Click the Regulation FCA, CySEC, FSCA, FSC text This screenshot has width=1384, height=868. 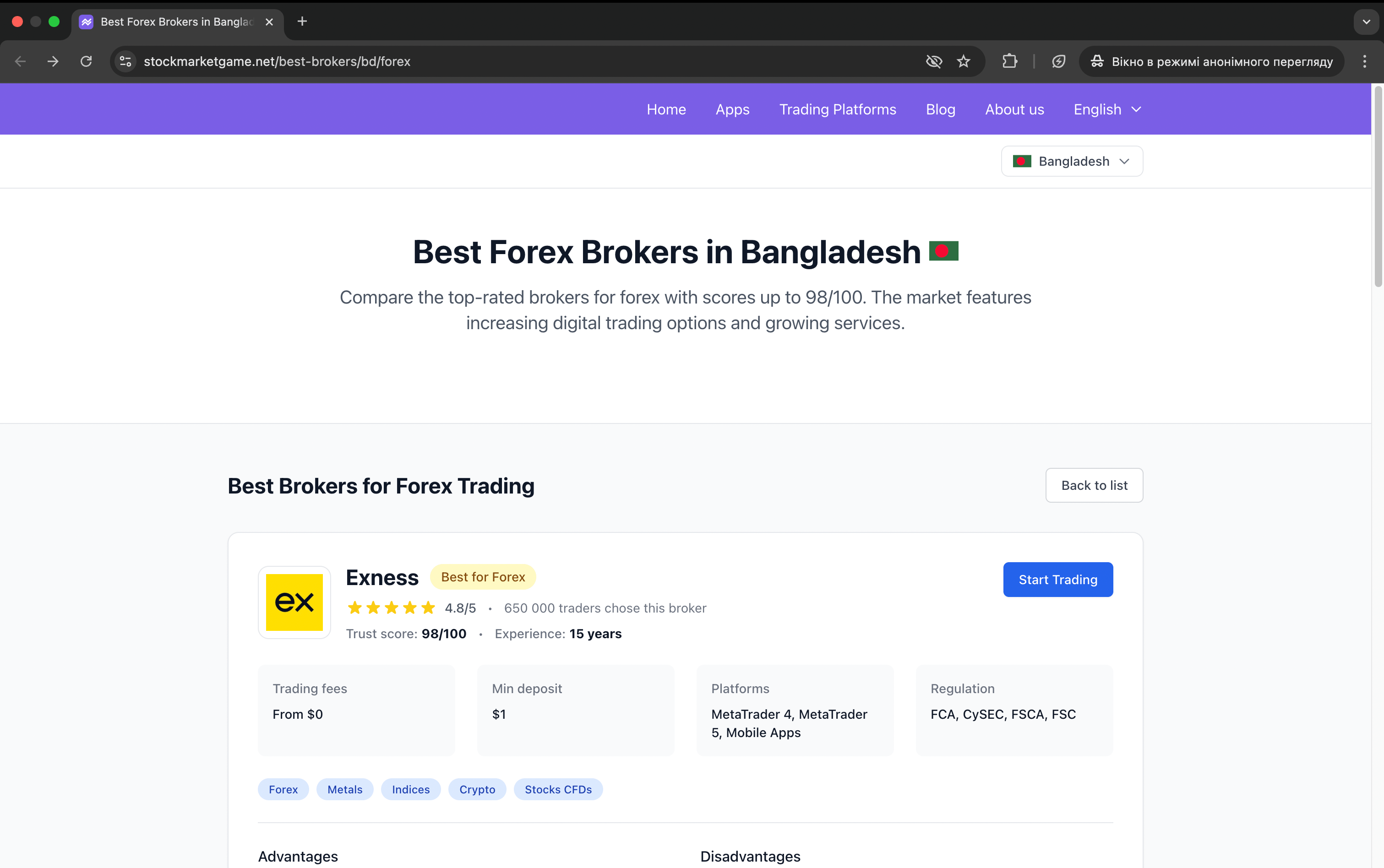[1003, 714]
